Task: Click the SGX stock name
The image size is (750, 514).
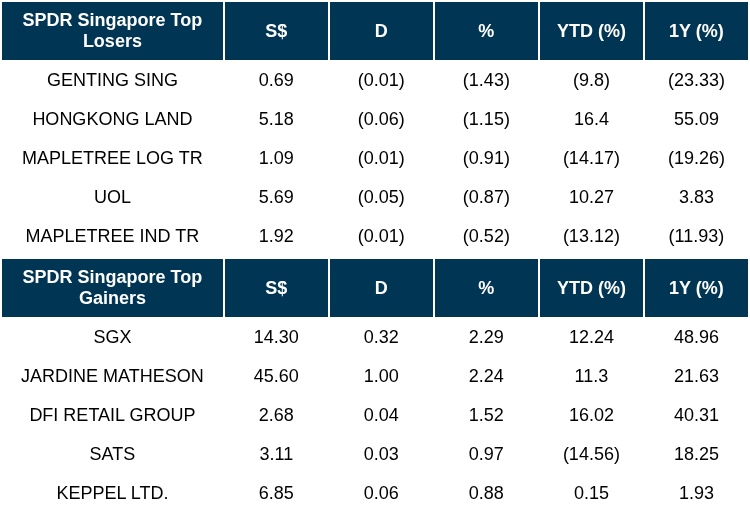Action: (x=112, y=337)
